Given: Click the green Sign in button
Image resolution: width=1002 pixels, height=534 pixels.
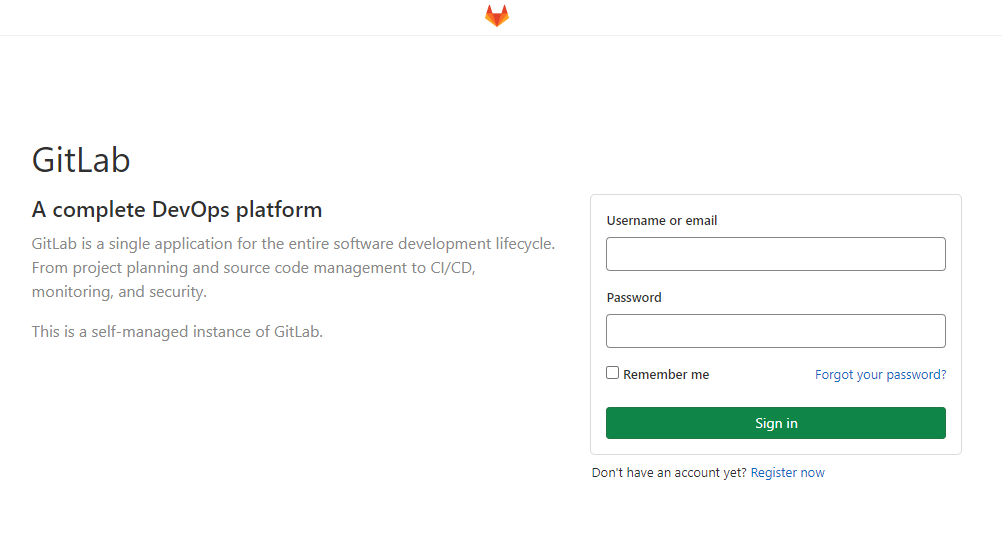Looking at the screenshot, I should [776, 423].
